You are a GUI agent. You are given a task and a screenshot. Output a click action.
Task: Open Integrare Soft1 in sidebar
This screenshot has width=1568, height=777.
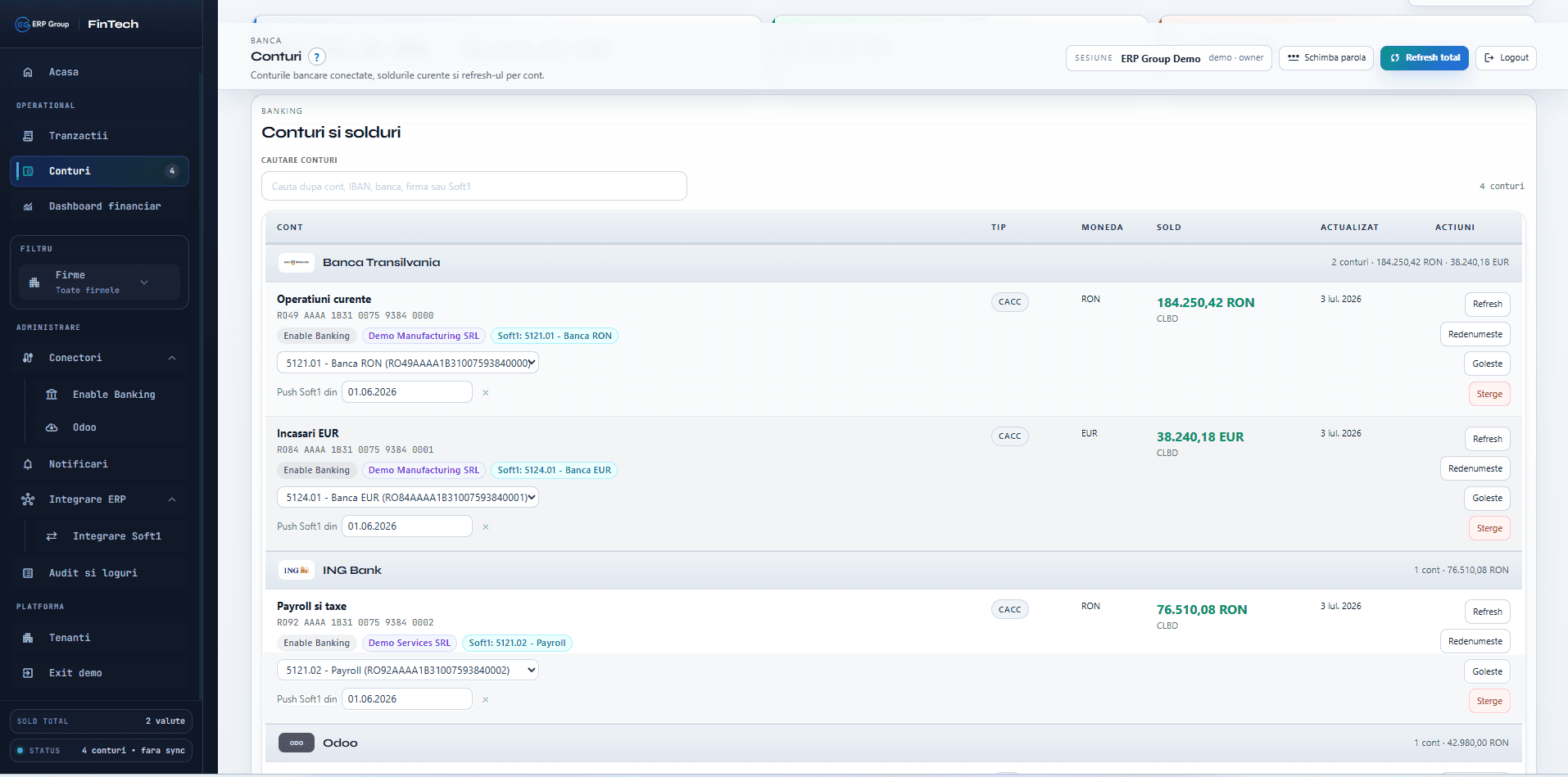[x=113, y=536]
